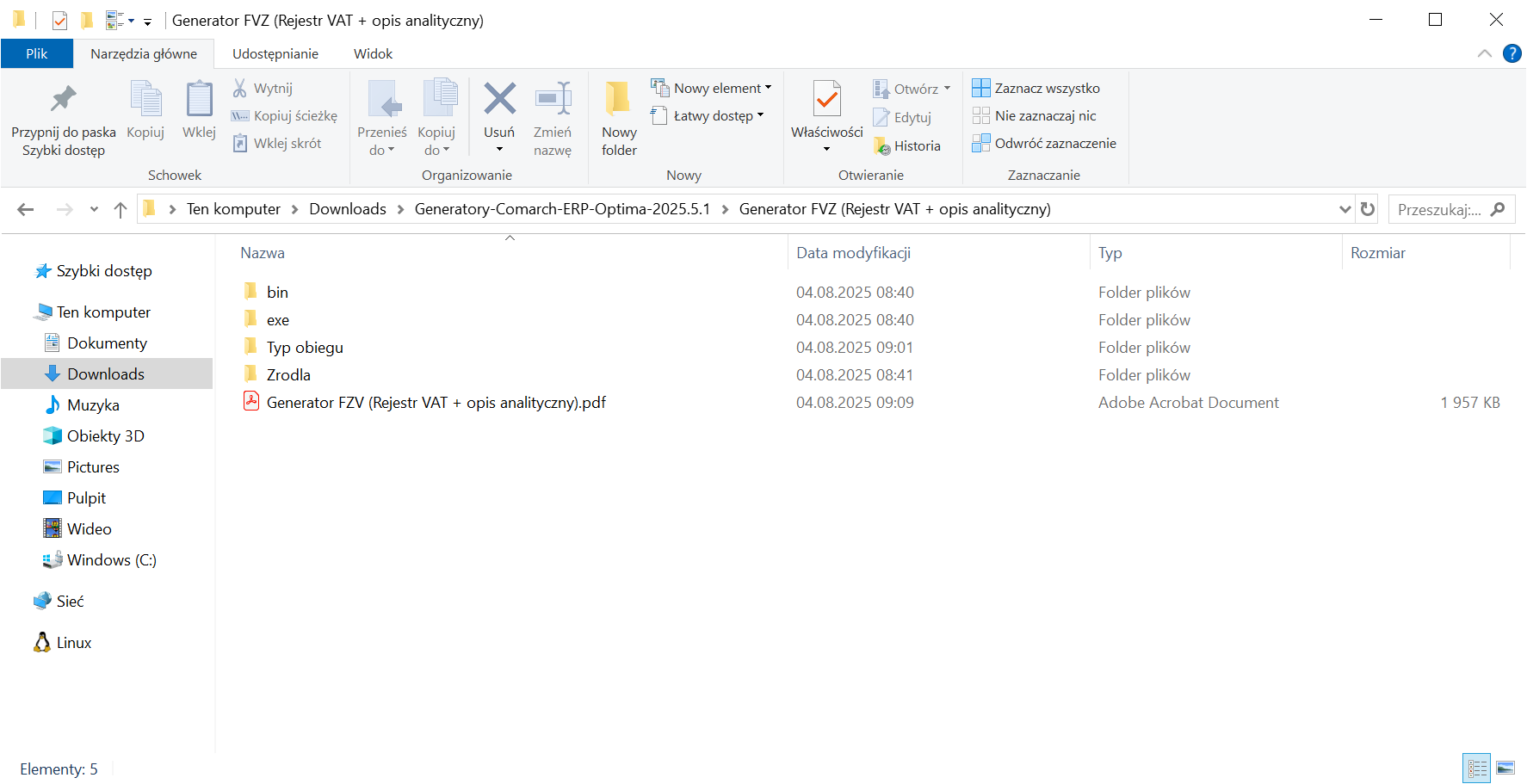
Task: Create a Nowy folder
Action: tap(619, 119)
